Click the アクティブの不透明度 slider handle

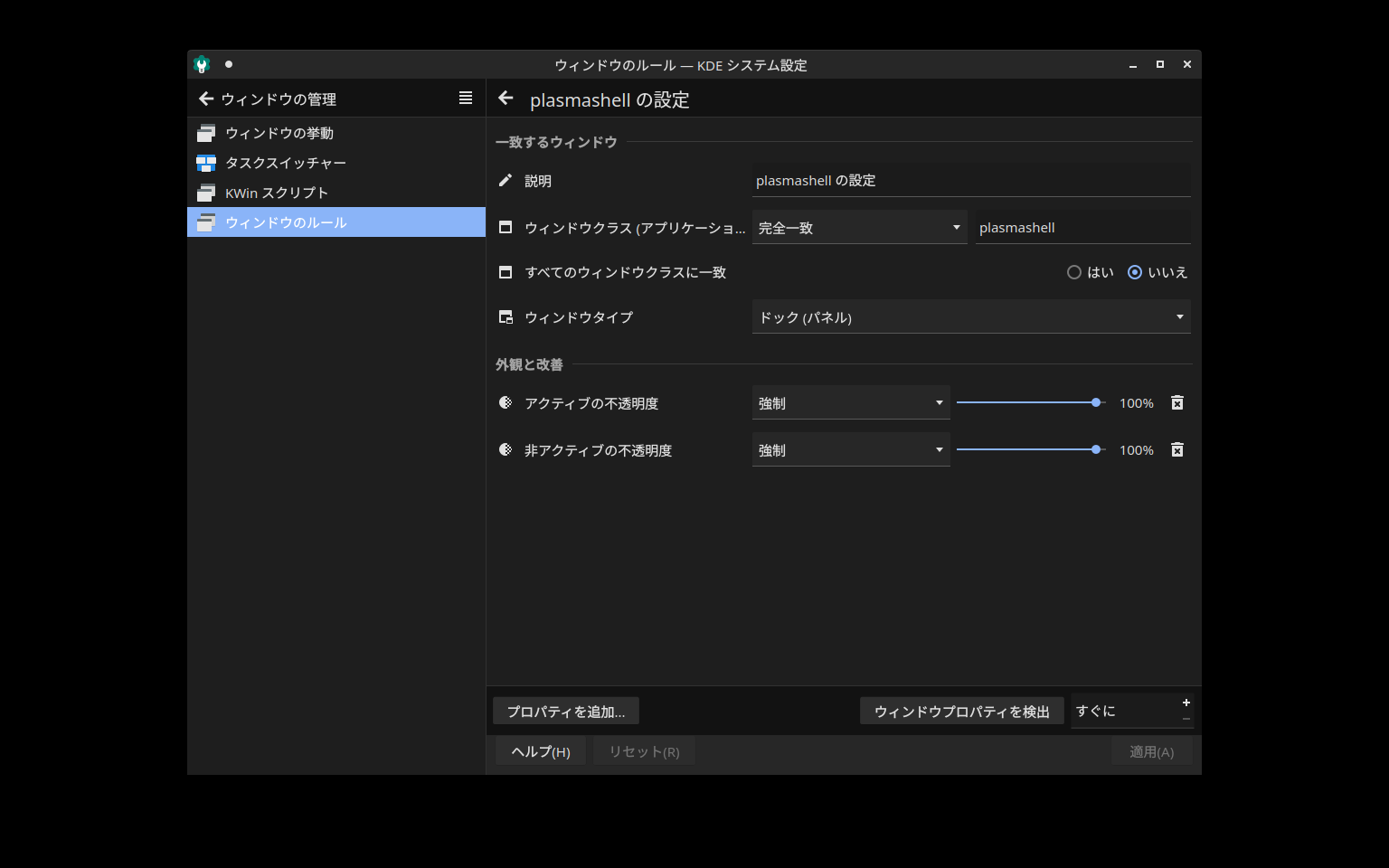pyautogui.click(x=1096, y=402)
